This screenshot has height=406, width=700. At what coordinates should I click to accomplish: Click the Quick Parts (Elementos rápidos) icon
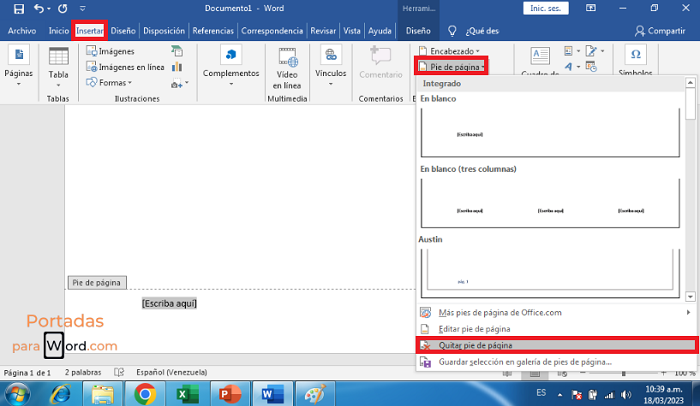571,51
